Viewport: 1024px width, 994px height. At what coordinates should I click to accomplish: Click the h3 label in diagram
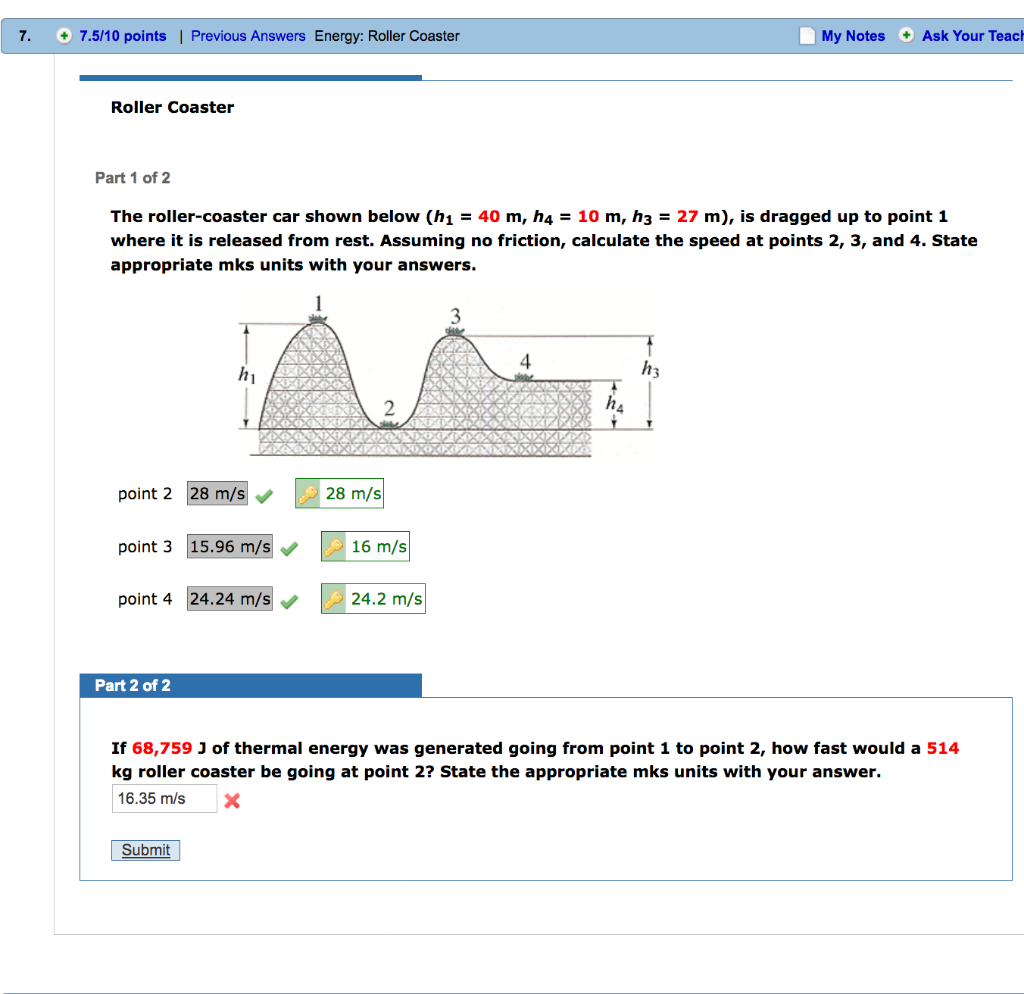(650, 369)
